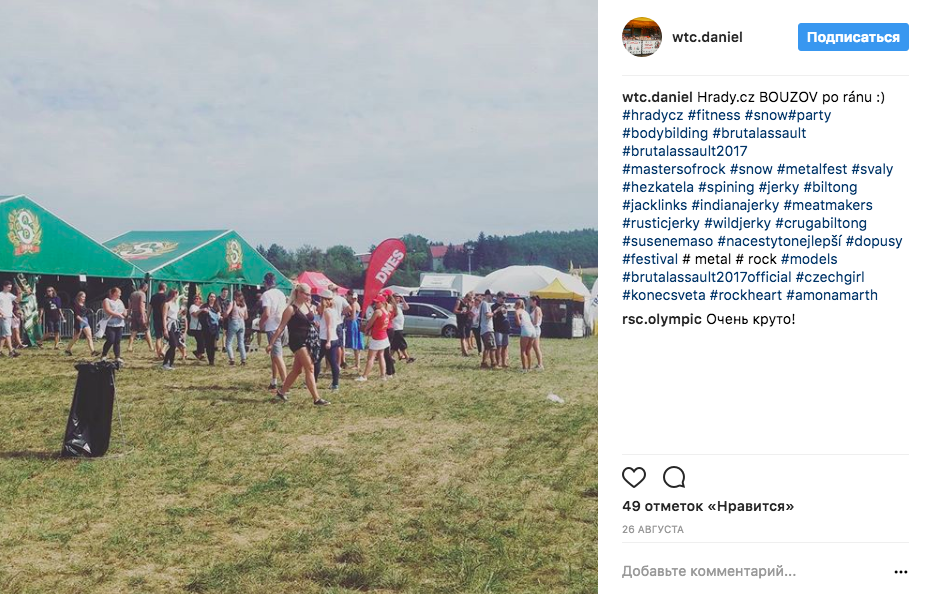The image size is (929, 594).
Task: Open wtc.daniel name in the caption
Action: click(x=657, y=97)
